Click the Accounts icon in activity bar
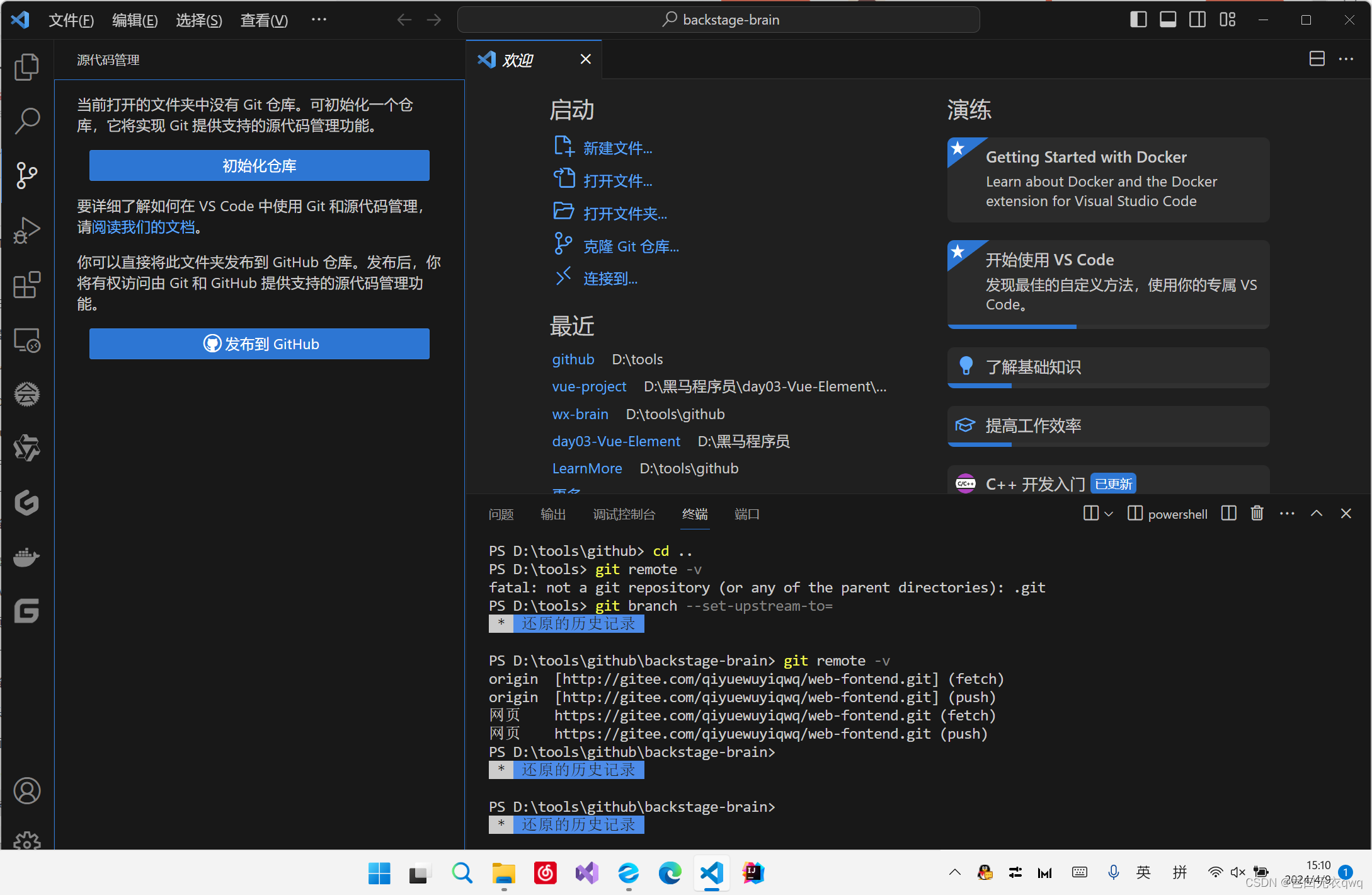1372x895 pixels. (26, 790)
